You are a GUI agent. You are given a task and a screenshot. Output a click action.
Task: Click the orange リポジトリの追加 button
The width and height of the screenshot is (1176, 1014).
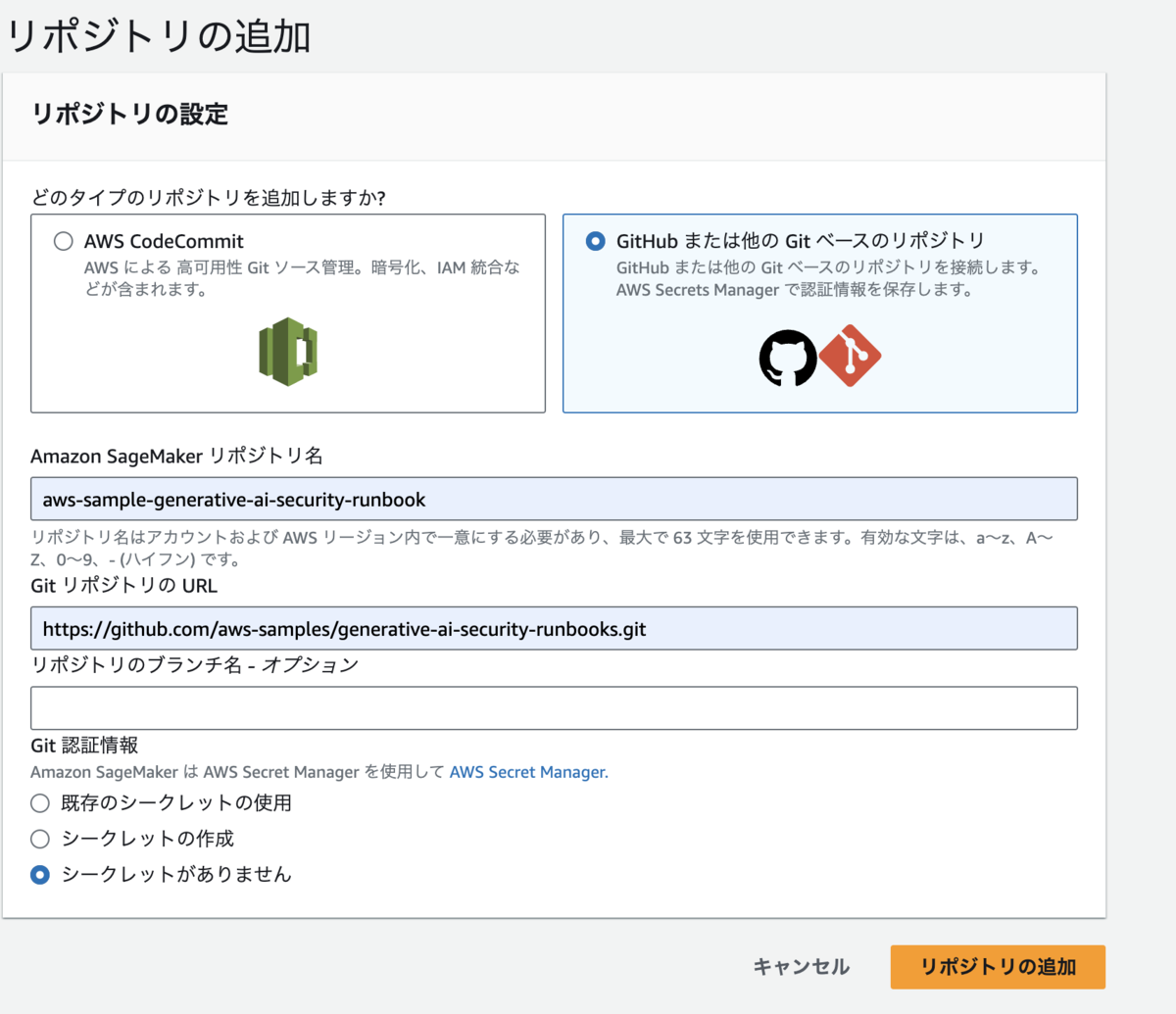[998, 967]
